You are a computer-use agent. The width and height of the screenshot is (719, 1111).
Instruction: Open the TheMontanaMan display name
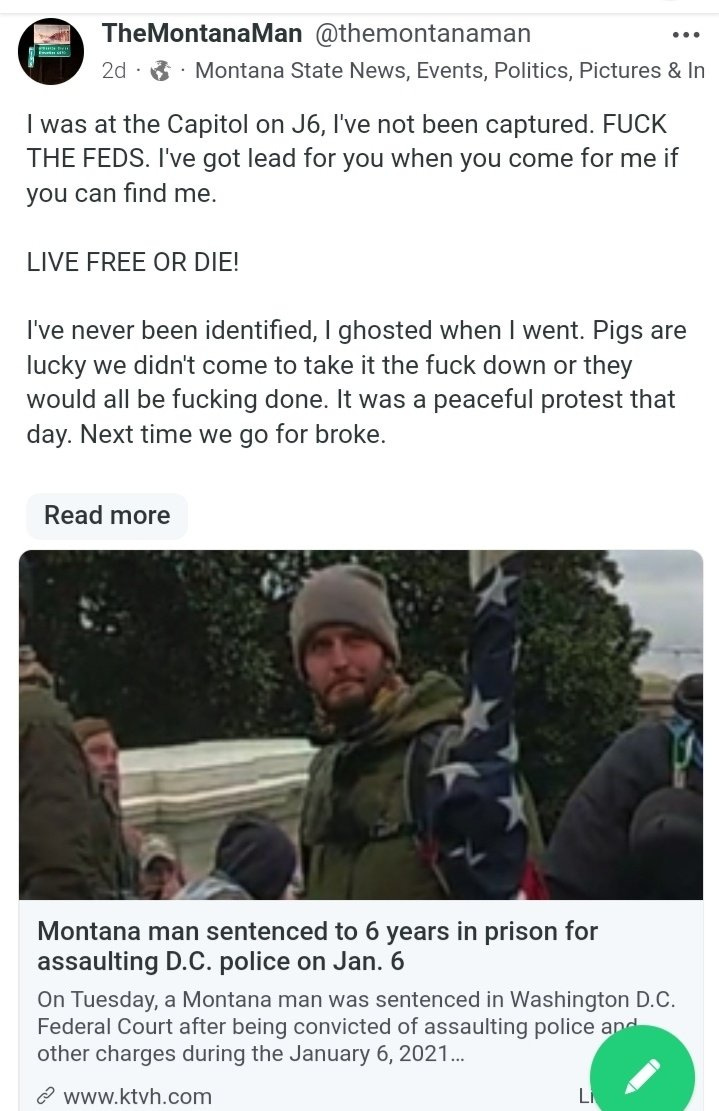(x=202, y=33)
